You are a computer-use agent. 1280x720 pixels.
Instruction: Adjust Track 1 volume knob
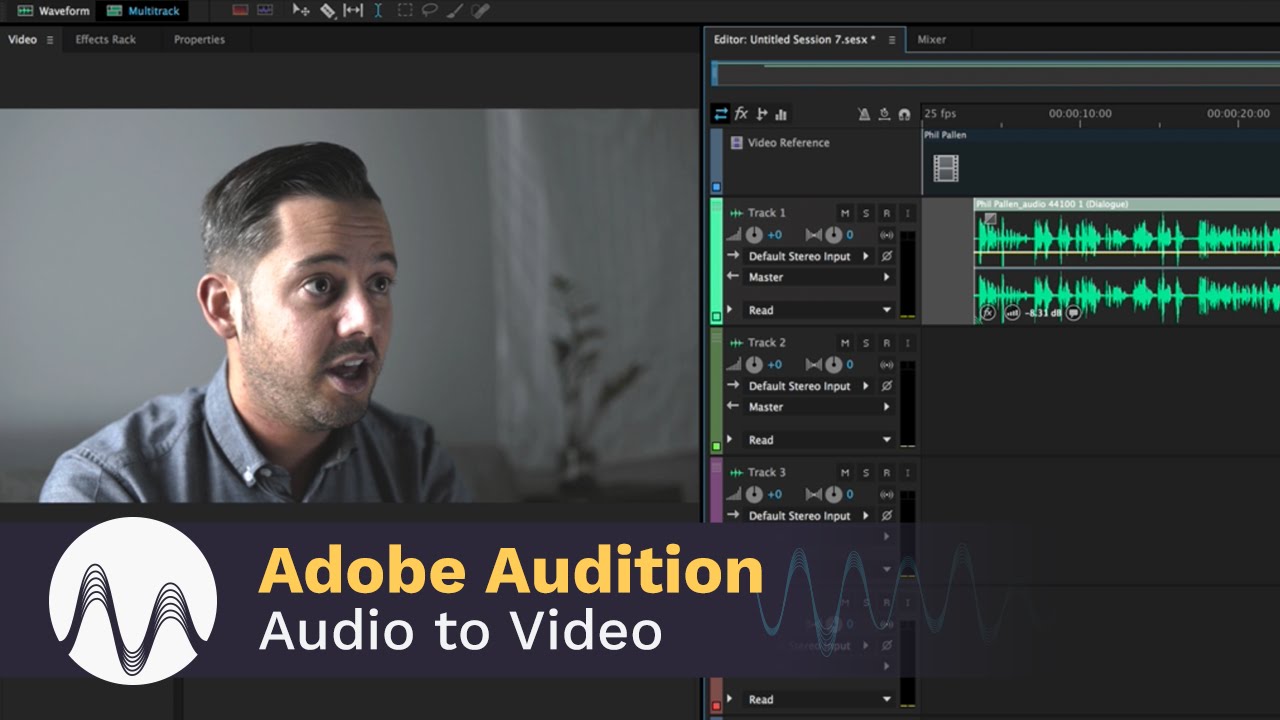click(754, 235)
